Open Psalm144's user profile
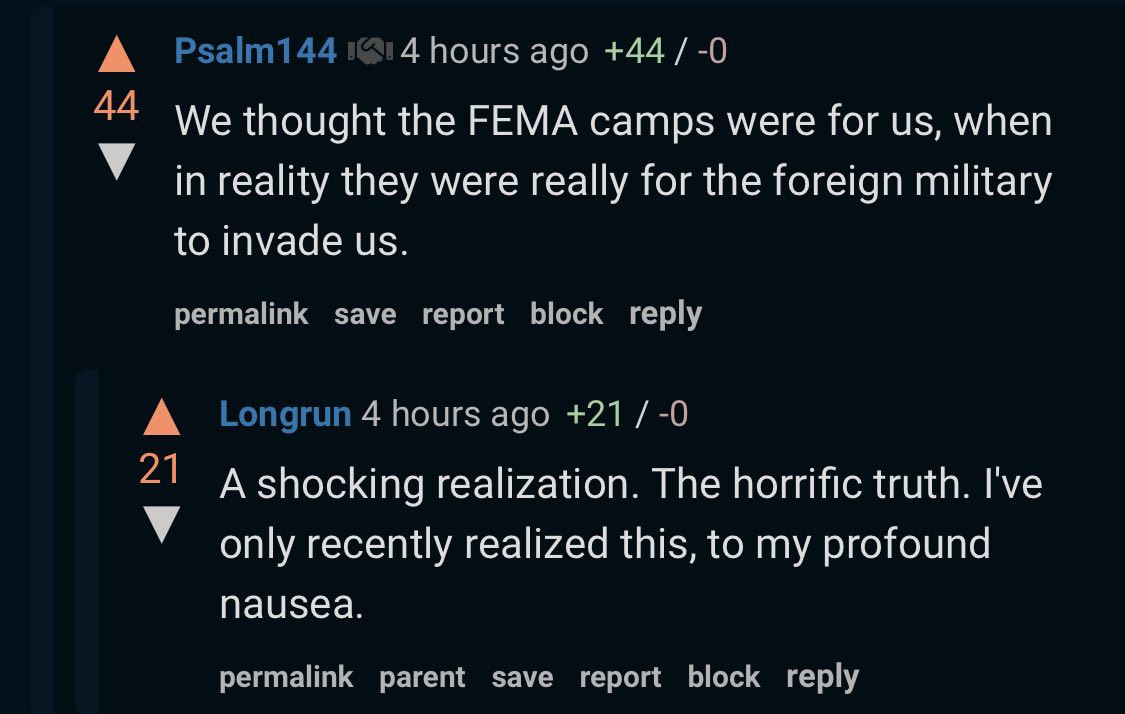The height and width of the screenshot is (714, 1125). pyautogui.click(x=255, y=51)
